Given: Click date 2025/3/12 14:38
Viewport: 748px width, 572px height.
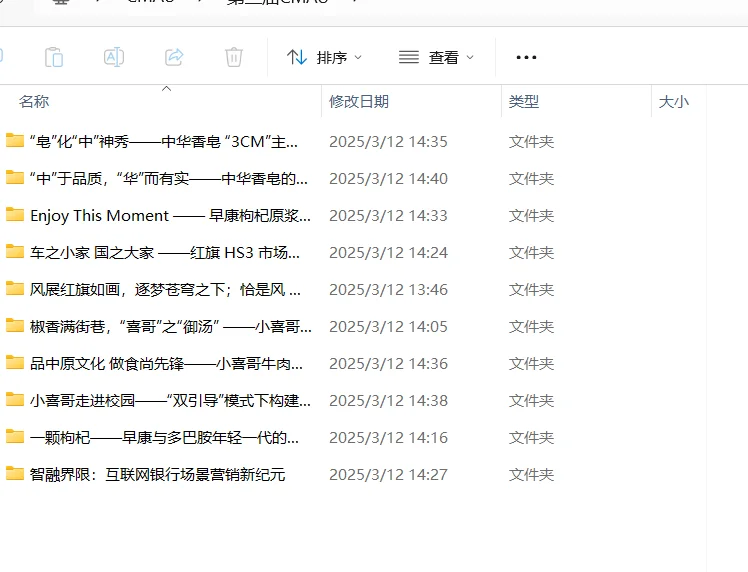Looking at the screenshot, I should coord(388,401).
